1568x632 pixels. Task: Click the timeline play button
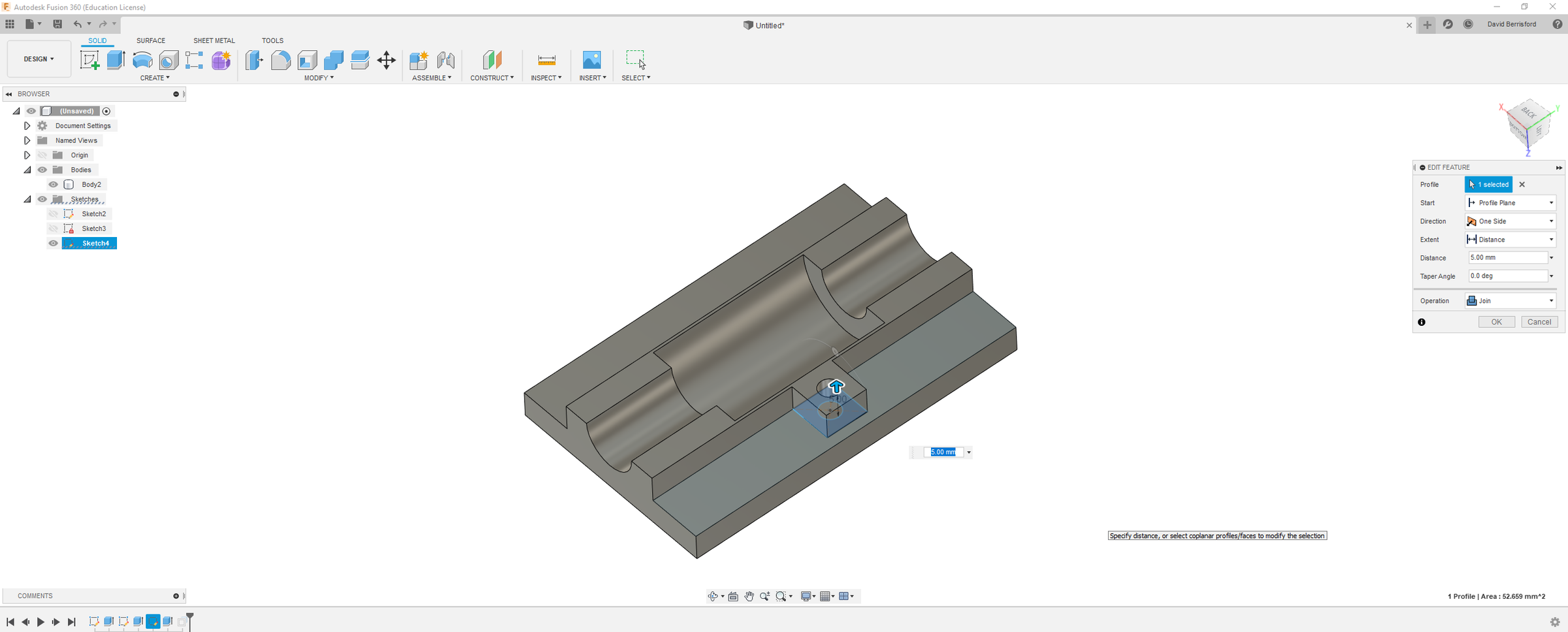[41, 622]
